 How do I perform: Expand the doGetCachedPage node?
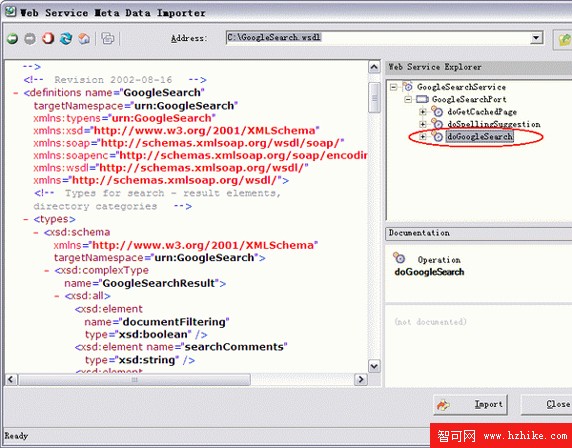pyautogui.click(x=422, y=112)
